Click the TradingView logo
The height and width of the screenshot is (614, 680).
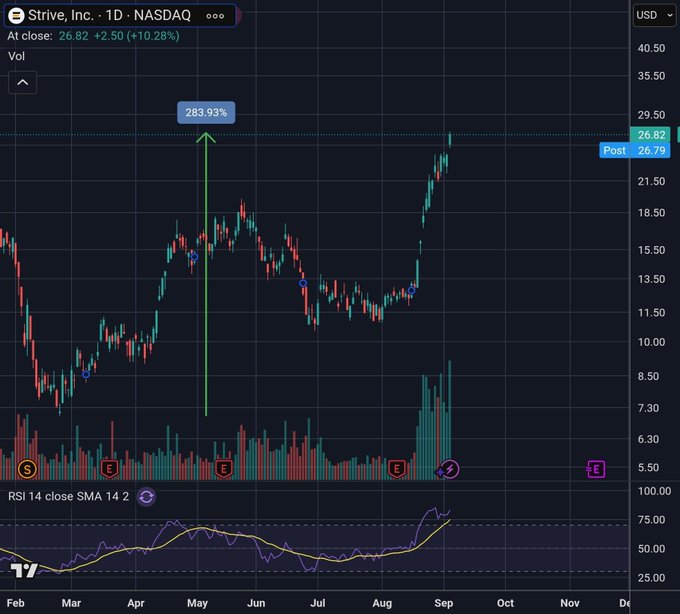[x=24, y=570]
